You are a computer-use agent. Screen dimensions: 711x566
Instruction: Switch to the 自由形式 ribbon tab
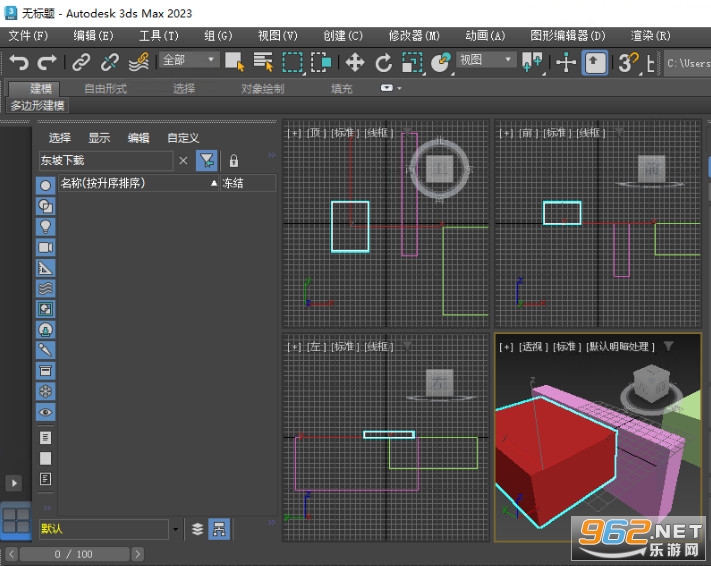(106, 88)
